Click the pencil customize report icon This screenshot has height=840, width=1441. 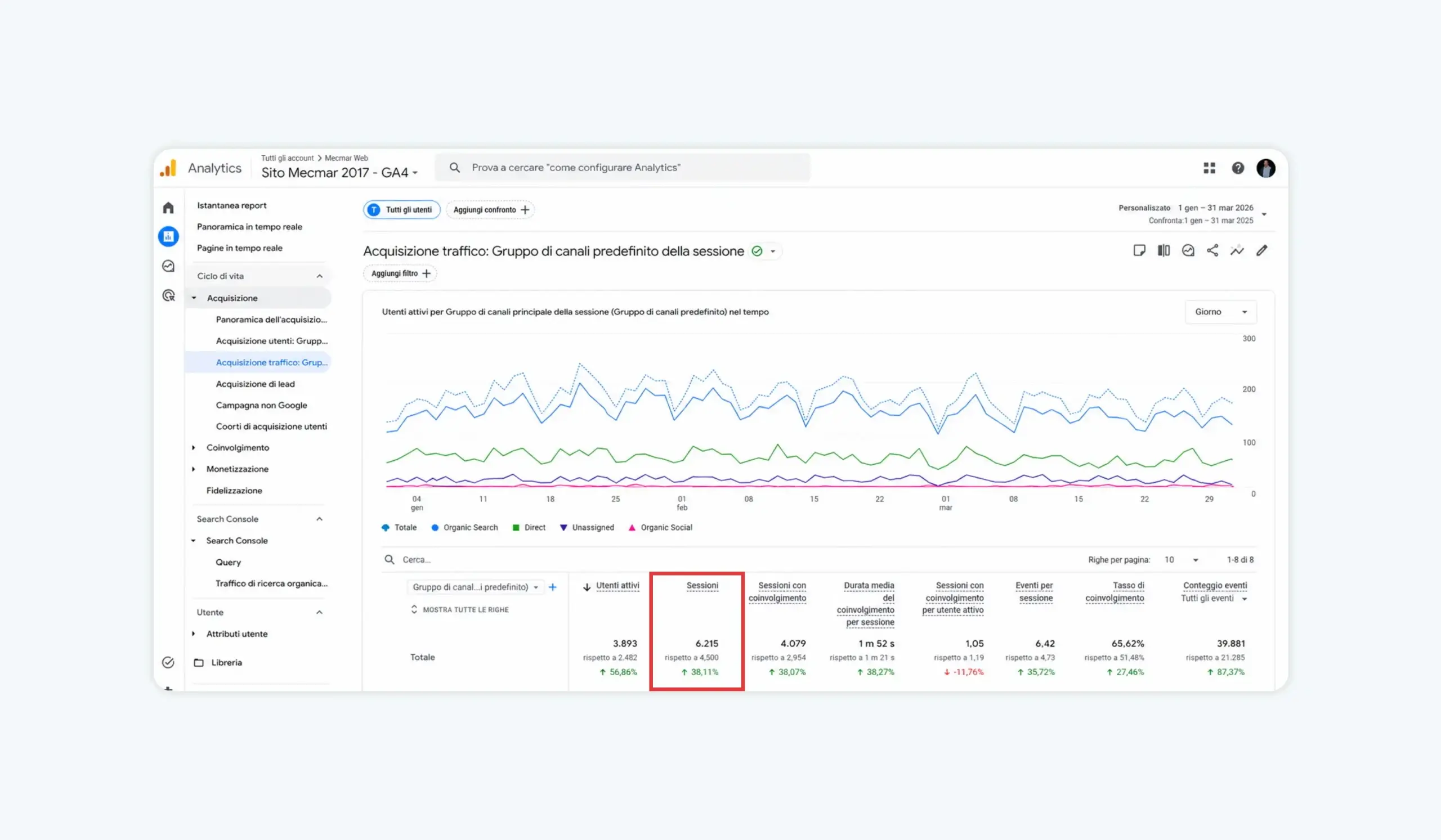1261,250
